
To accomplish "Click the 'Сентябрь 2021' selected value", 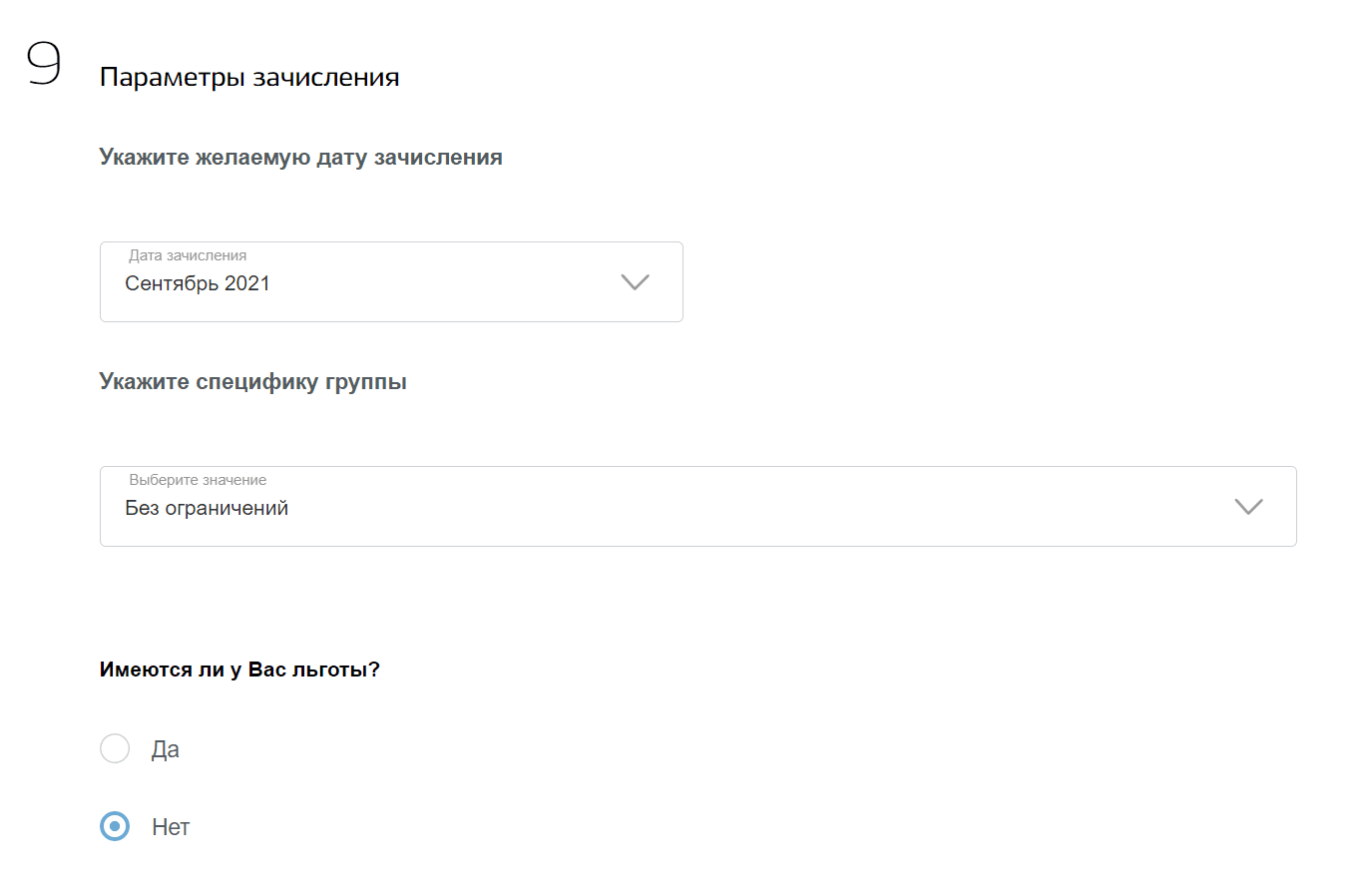I will click(198, 284).
